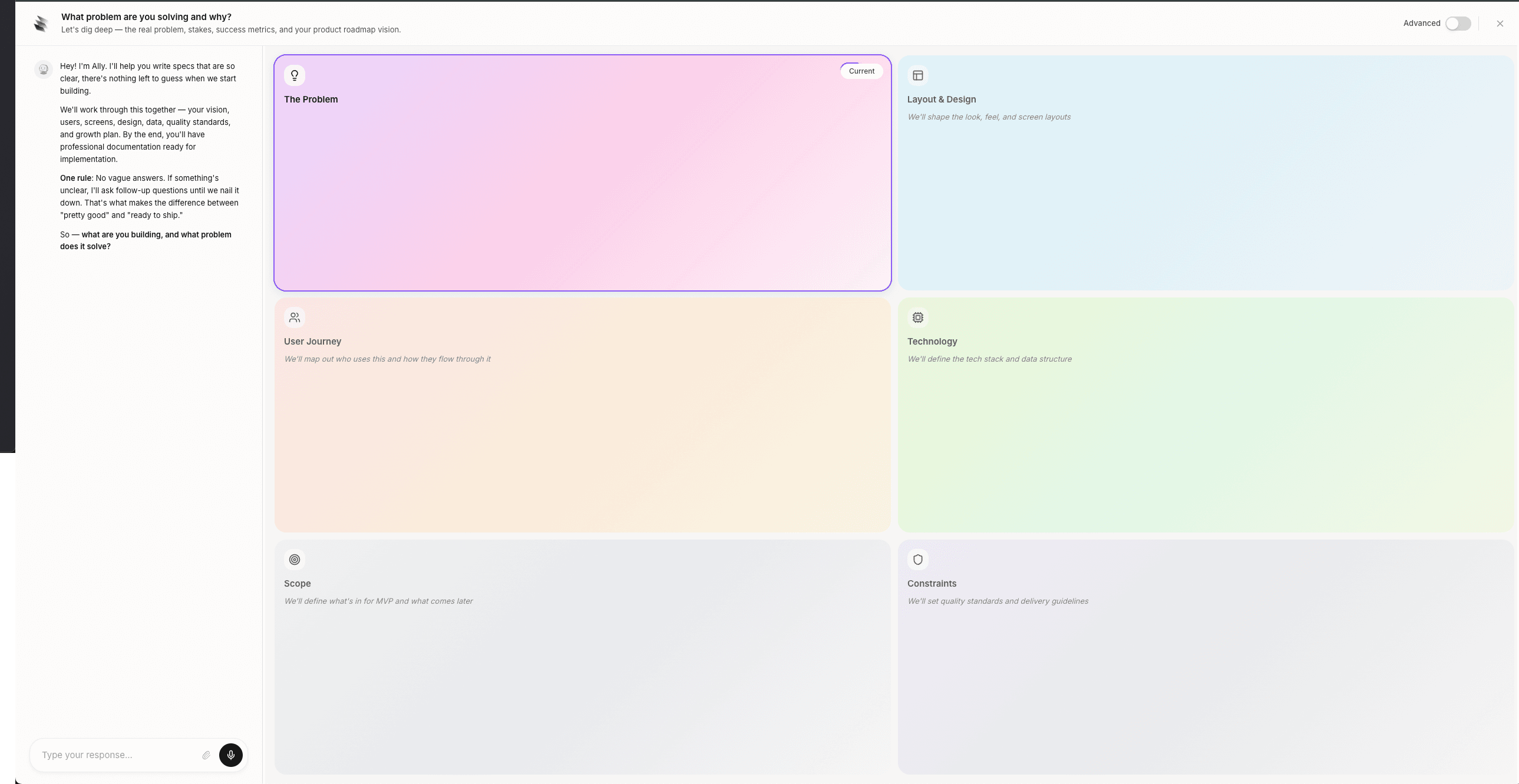Click the Current badge on The Problem
The image size is (1519, 784).
(861, 71)
